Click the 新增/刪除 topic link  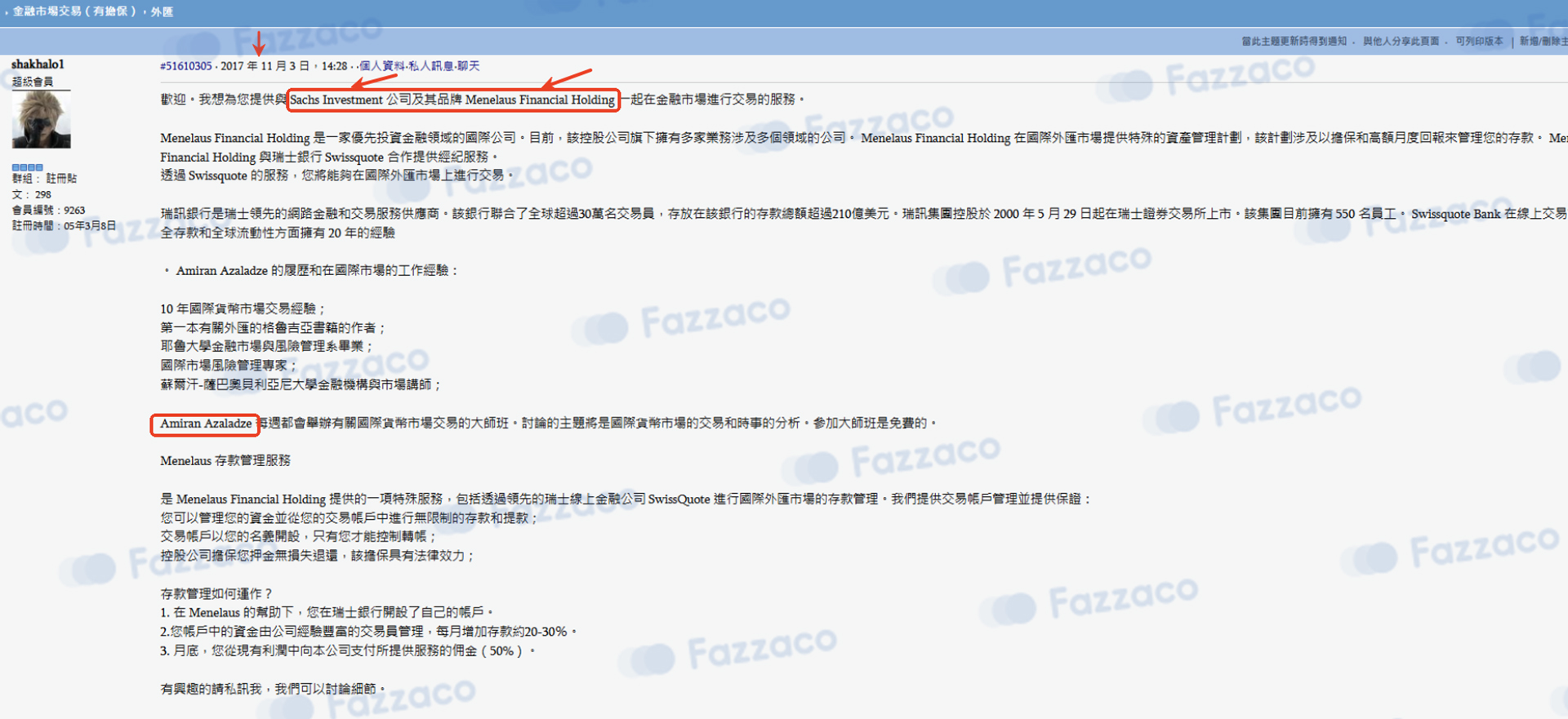point(1543,41)
